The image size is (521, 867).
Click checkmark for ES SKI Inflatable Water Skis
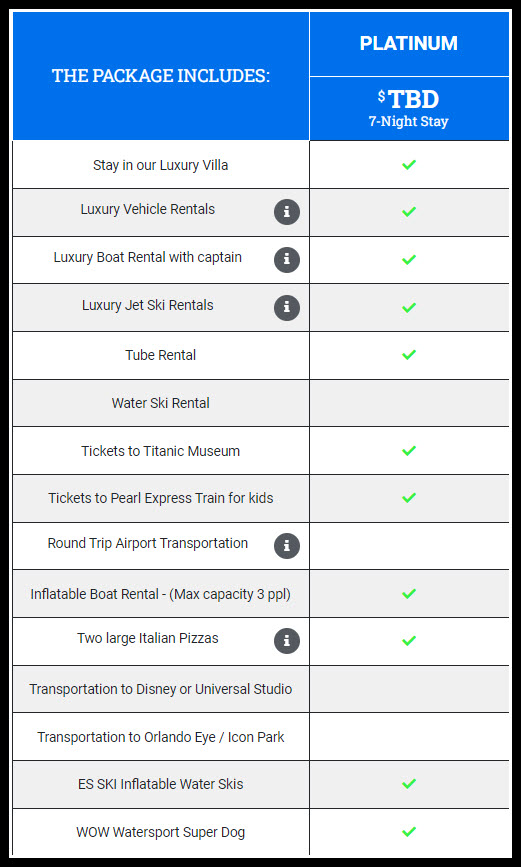409,784
